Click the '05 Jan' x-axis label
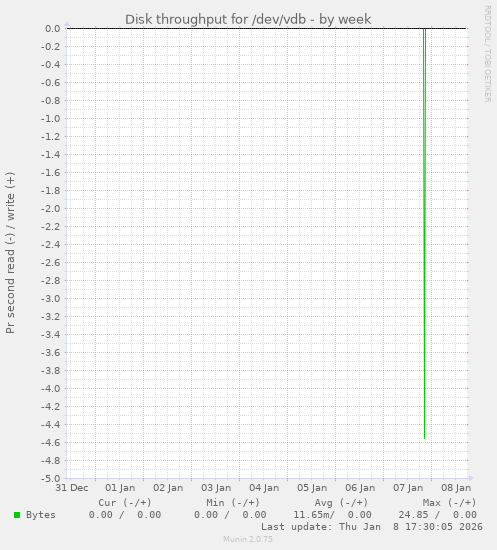This screenshot has width=497, height=550. click(312, 488)
